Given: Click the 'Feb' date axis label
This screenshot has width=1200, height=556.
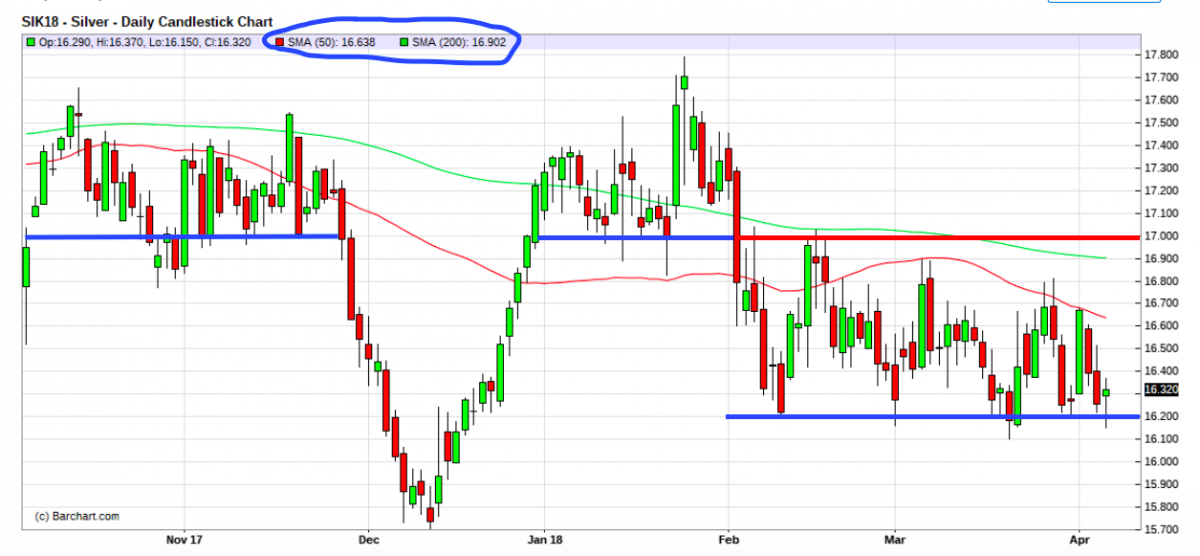Looking at the screenshot, I should [729, 541].
